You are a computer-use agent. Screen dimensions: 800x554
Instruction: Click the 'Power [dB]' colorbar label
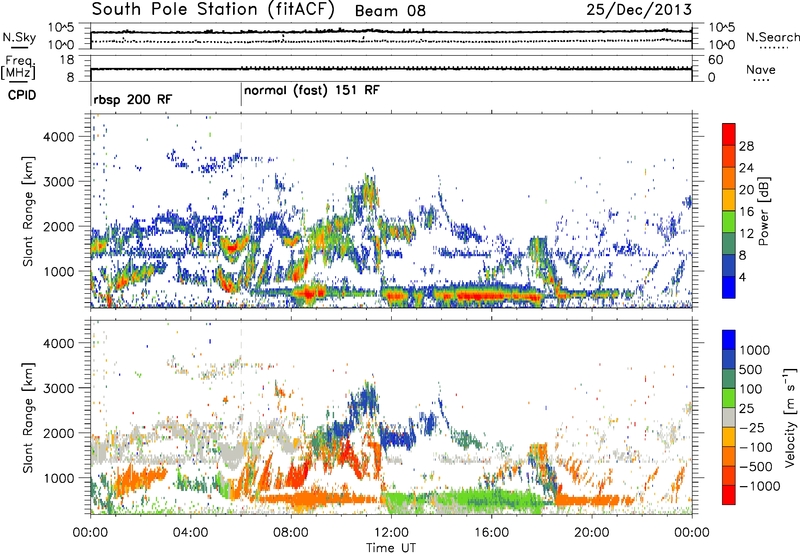pos(764,211)
